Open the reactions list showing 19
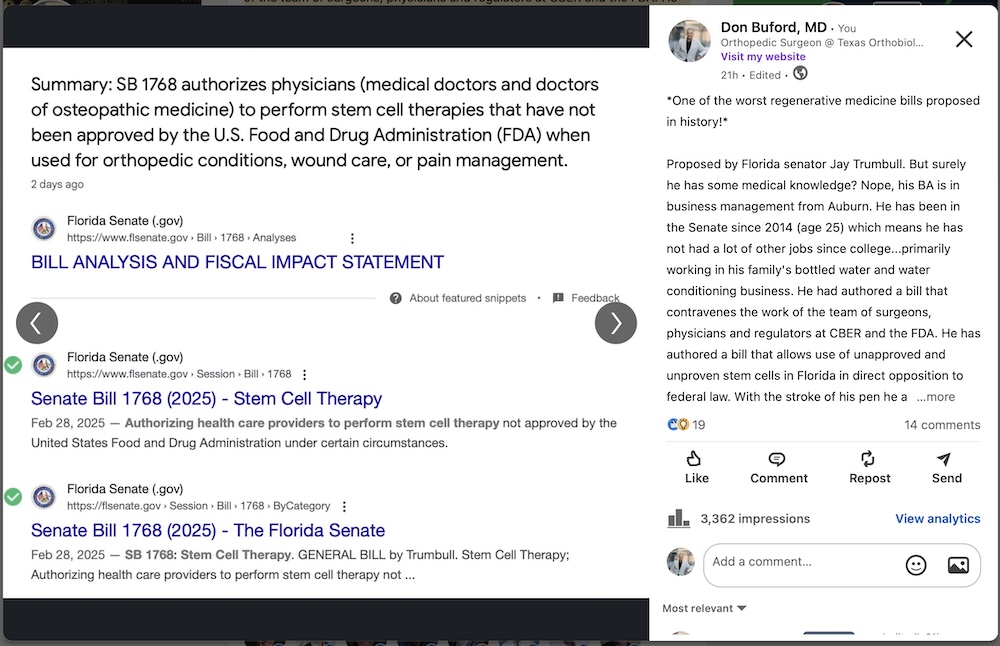Viewport: 1000px width, 646px height. (x=686, y=425)
